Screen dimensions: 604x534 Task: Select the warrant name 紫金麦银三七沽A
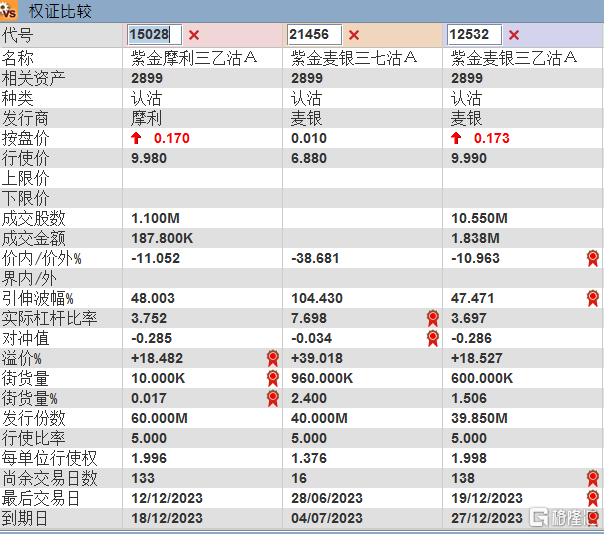(354, 59)
